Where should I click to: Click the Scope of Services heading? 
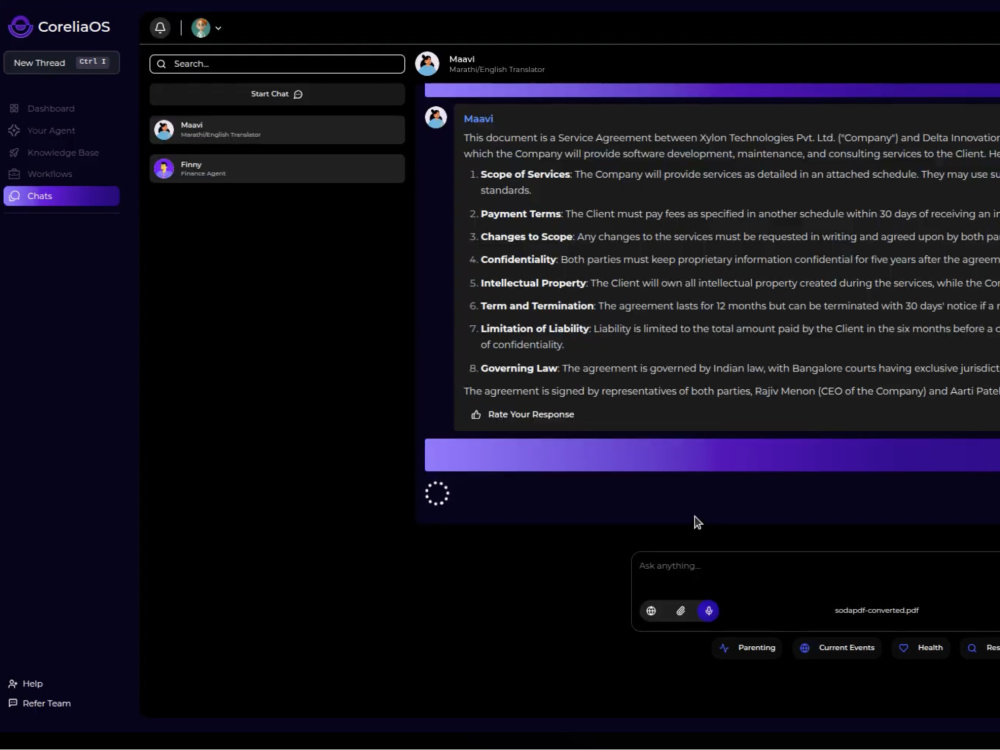[x=525, y=175]
